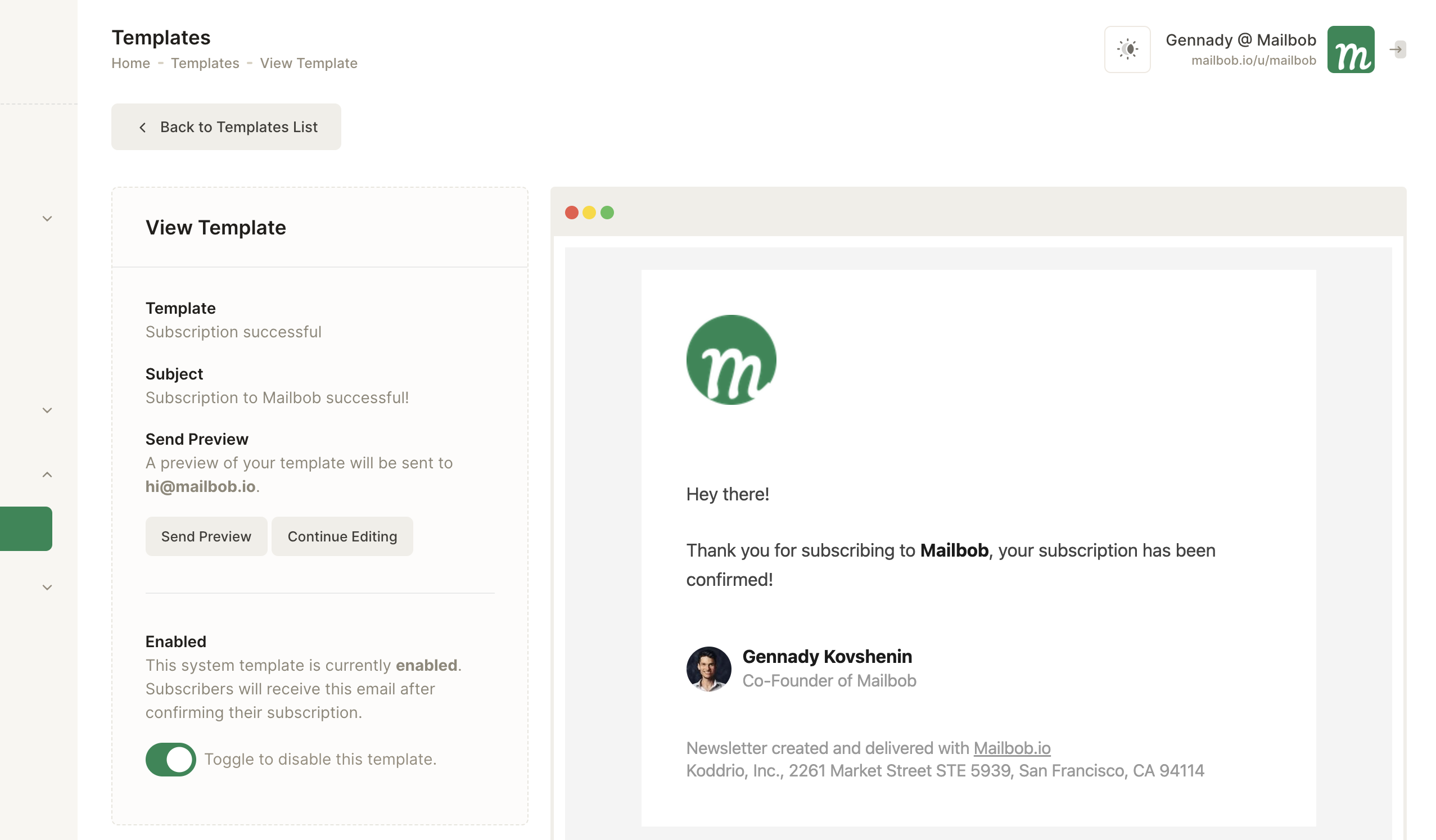
Task: Expand the bottom sidebar chevron section
Action: pyautogui.click(x=47, y=588)
